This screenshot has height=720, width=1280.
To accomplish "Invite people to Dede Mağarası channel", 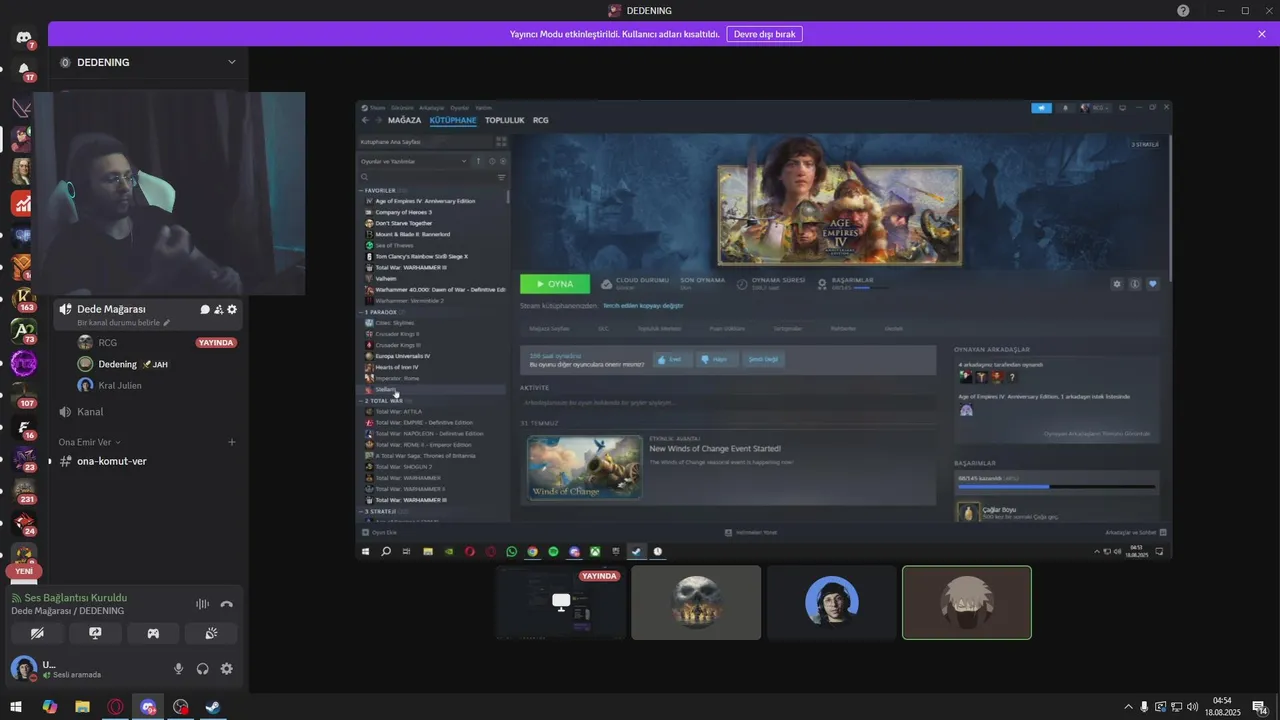I will 218,310.
